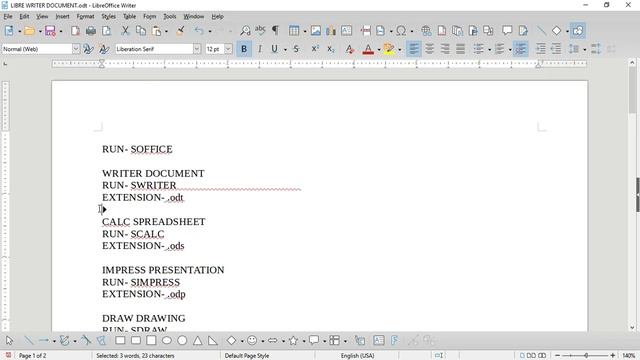Screen dimensions: 640x360
Task: Cut selection with the scissors icon
Action: point(125,31)
